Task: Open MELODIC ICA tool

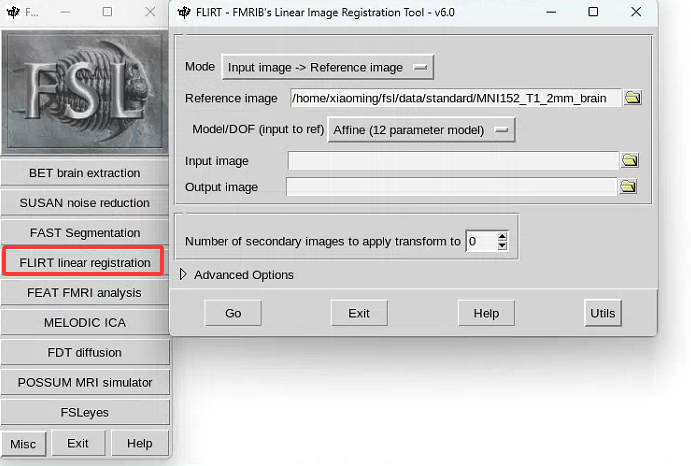Action: click(x=85, y=323)
